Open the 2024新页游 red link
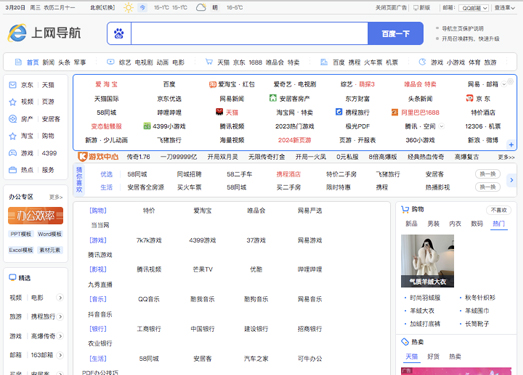The height and width of the screenshot is (375, 523). (x=295, y=140)
